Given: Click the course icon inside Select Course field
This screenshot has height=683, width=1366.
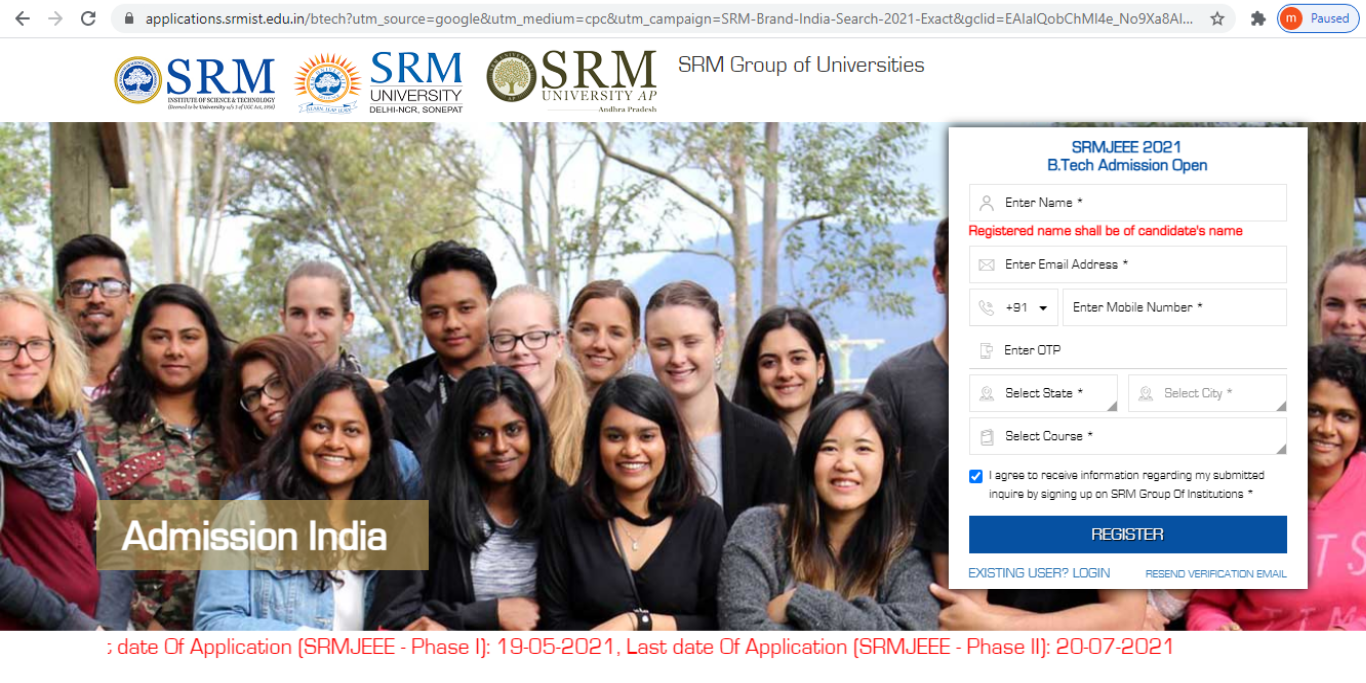Looking at the screenshot, I should tap(988, 436).
